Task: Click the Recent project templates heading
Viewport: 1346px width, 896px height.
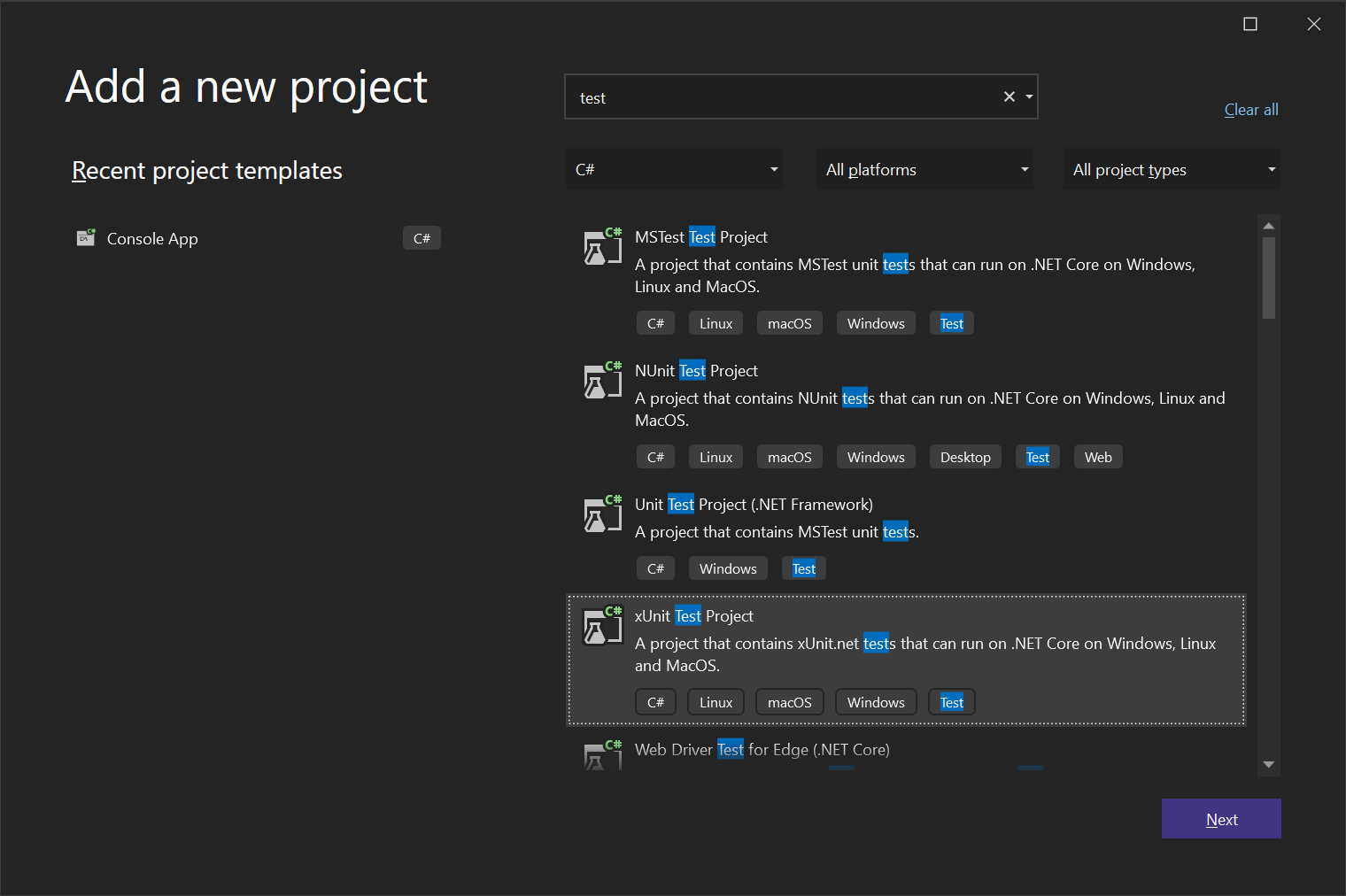Action: coord(206,171)
